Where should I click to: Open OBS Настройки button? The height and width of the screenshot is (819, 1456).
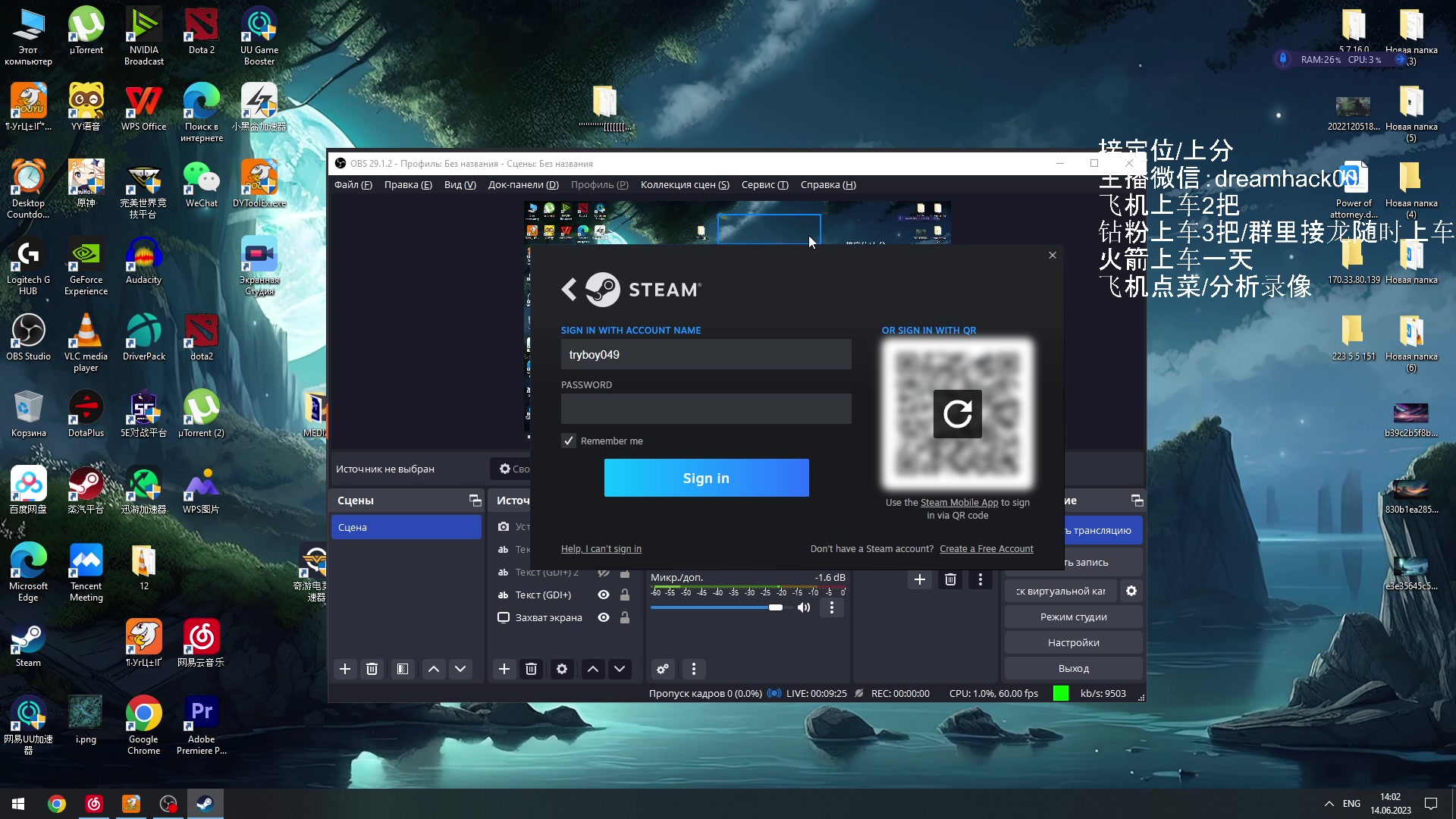(x=1074, y=642)
